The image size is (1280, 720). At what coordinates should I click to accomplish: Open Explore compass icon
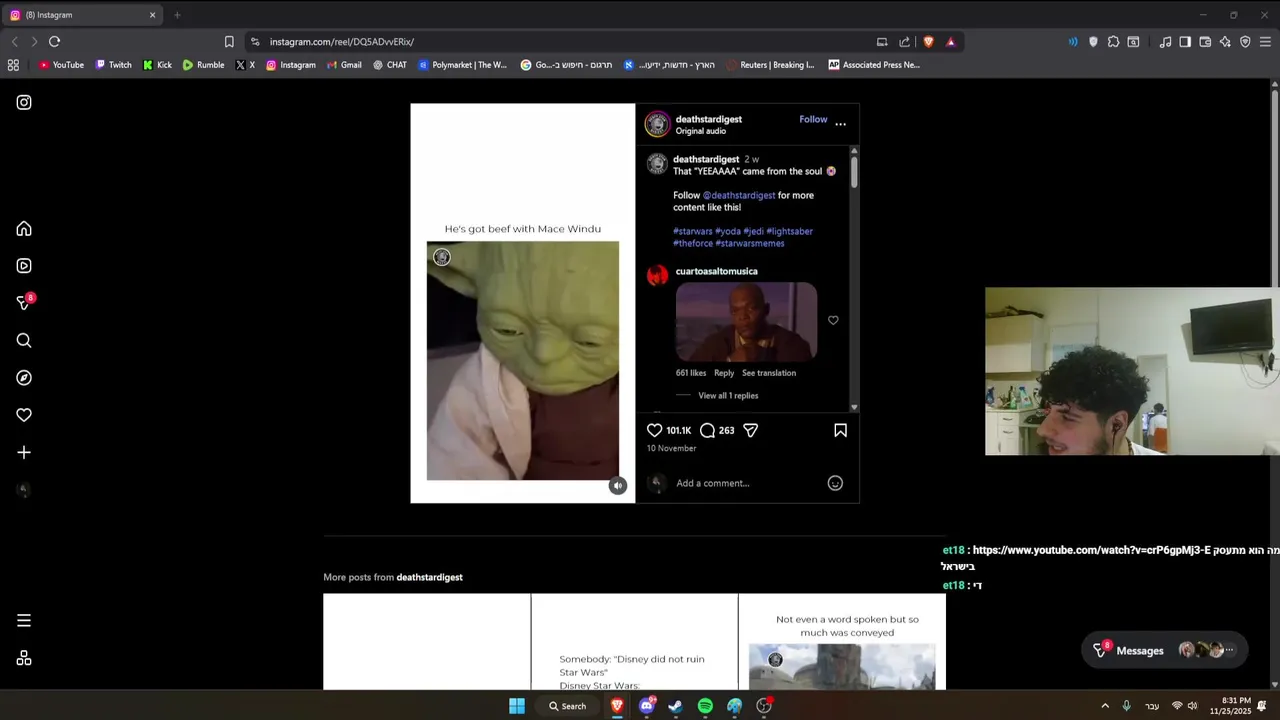[24, 378]
